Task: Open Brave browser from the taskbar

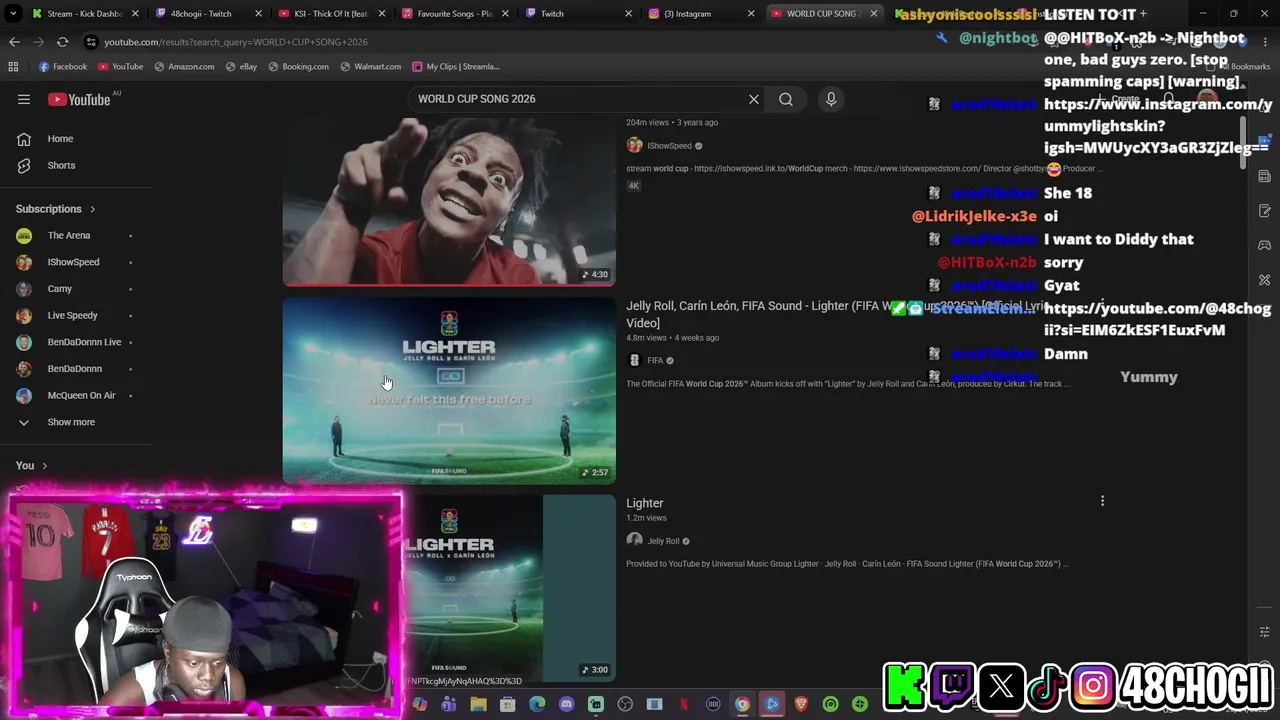Action: tap(801, 704)
